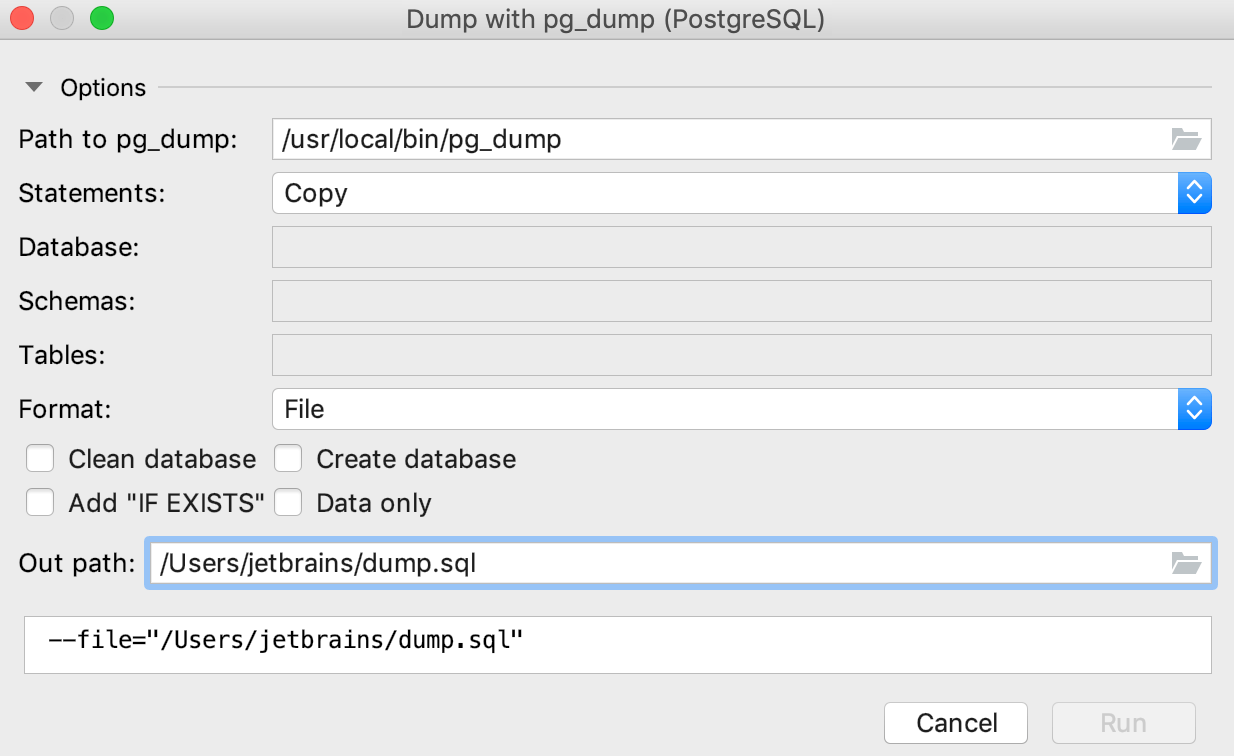Click the Schemas field
The image size is (1234, 756).
[x=742, y=301]
